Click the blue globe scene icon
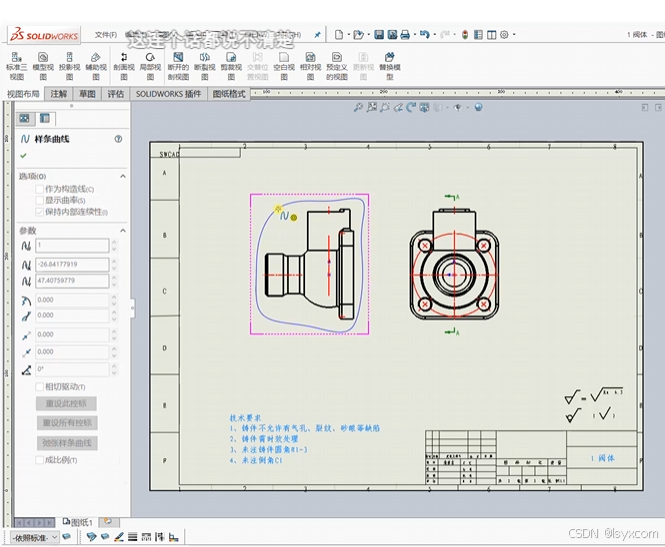The height and width of the screenshot is (547, 665). (478, 107)
